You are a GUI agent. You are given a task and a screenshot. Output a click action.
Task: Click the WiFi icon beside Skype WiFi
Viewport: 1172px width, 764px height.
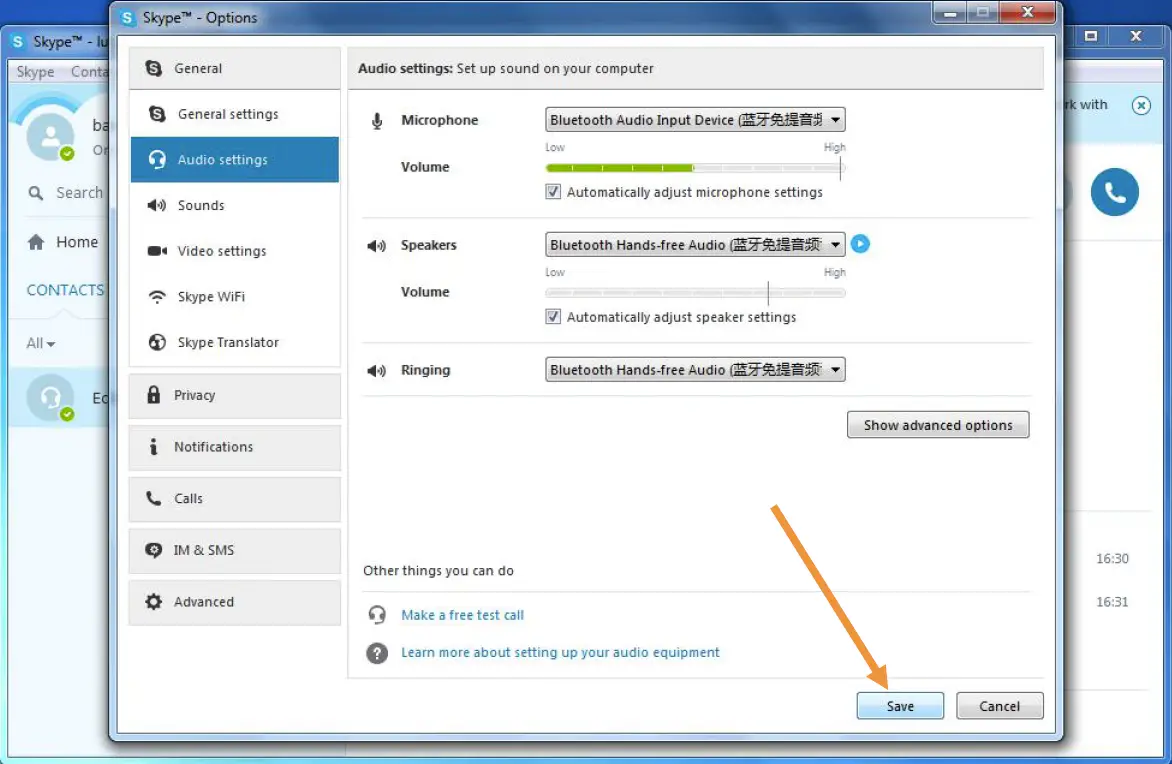pyautogui.click(x=157, y=297)
